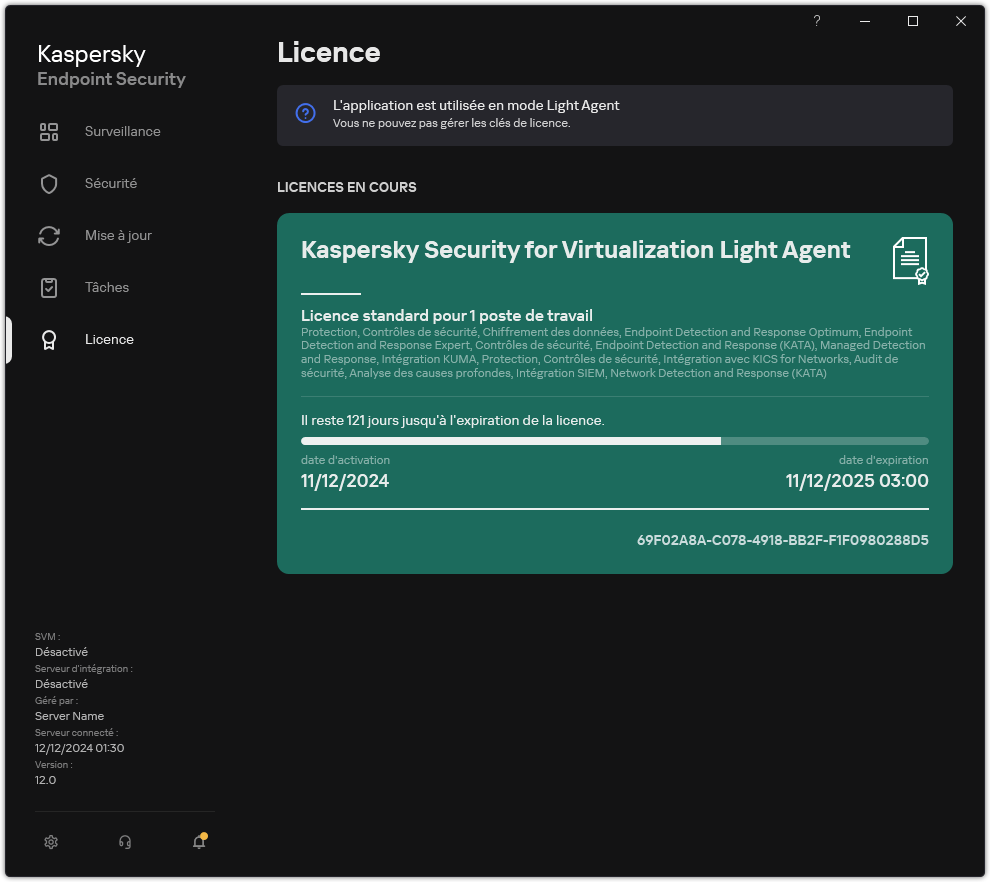Select the Sécurité shield icon
The image size is (990, 882).
point(48,183)
